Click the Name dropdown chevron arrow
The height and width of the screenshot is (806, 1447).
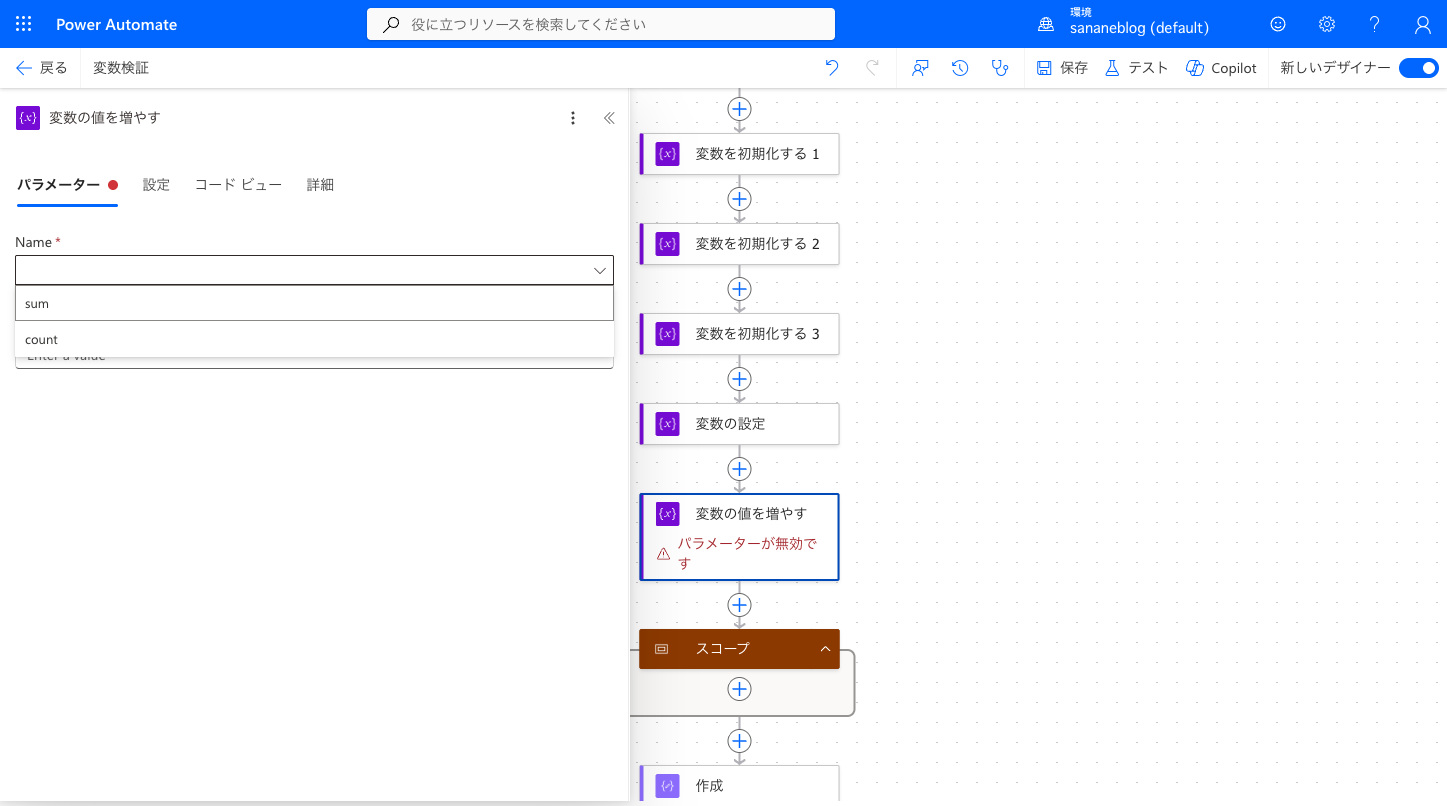pyautogui.click(x=599, y=270)
